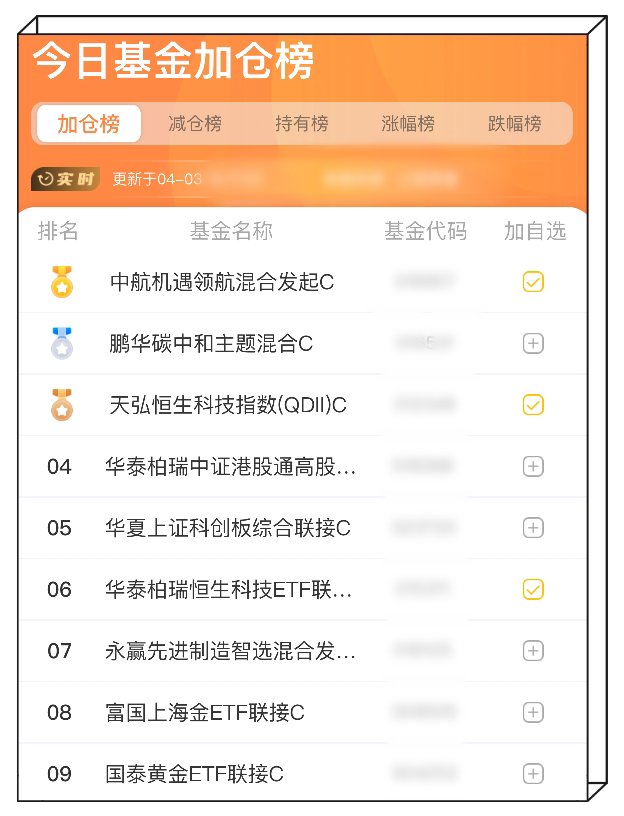Add 永赢先进制造智选混合 fund to favorites

pyautogui.click(x=533, y=651)
